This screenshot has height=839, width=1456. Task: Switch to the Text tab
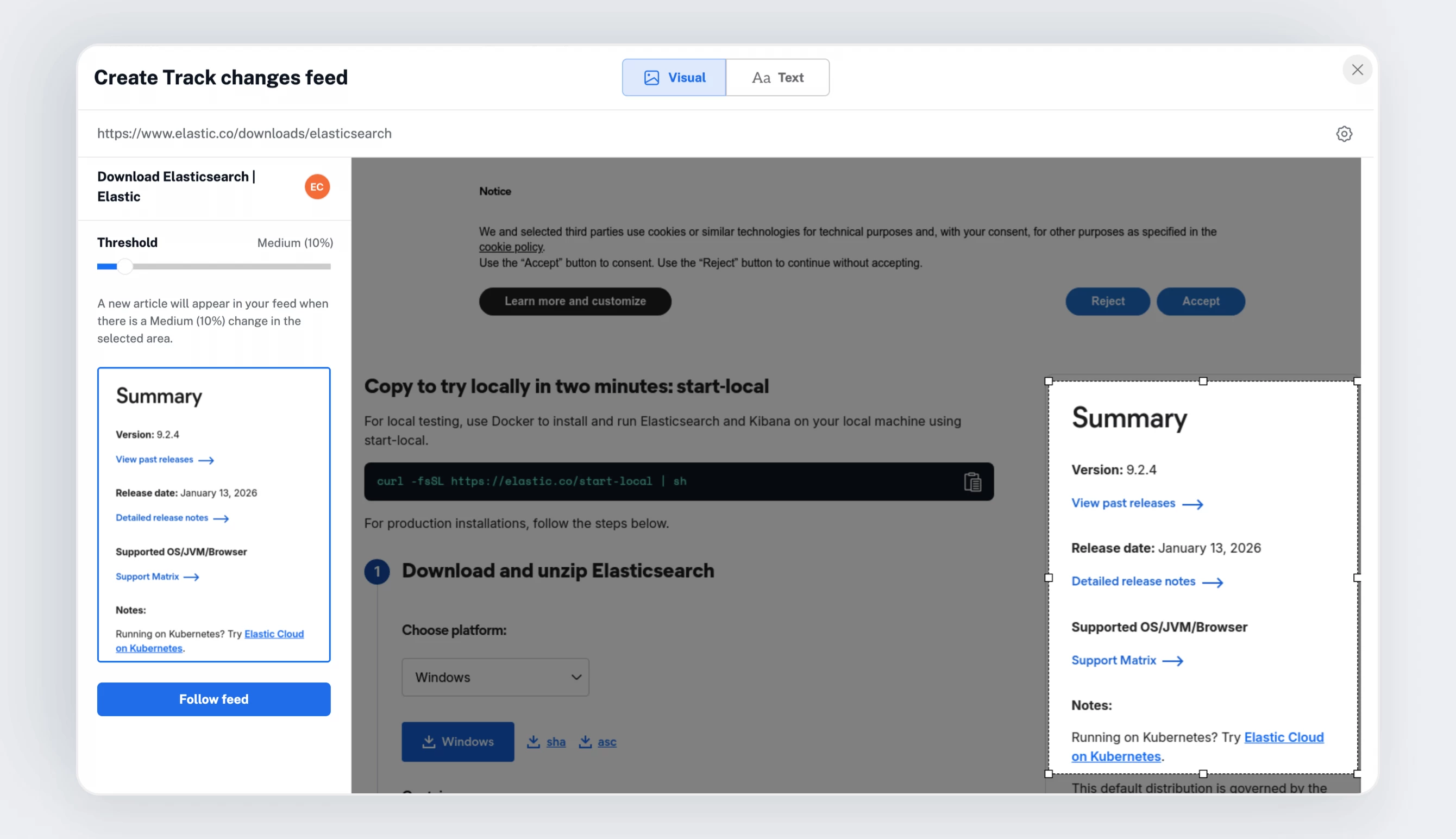[x=777, y=77]
